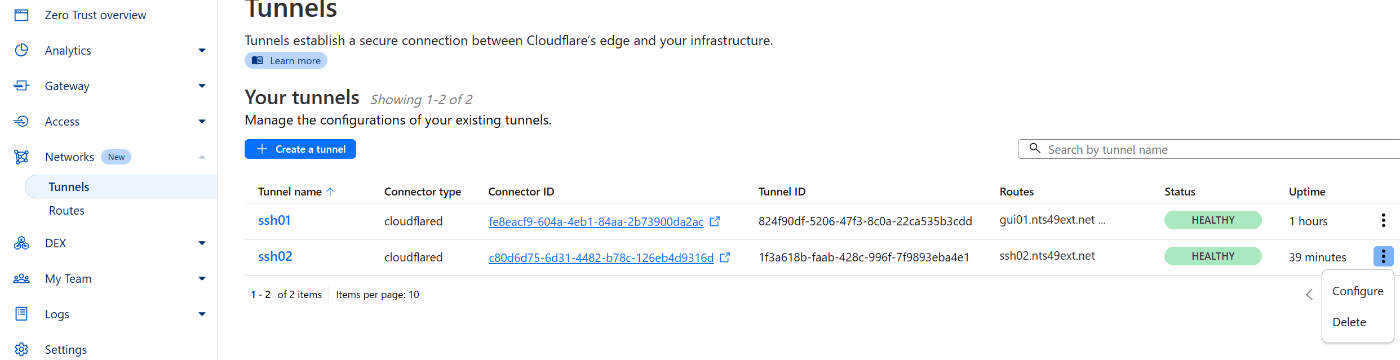Click the My Team people icon
The height and width of the screenshot is (360, 1400).
click(x=21, y=279)
